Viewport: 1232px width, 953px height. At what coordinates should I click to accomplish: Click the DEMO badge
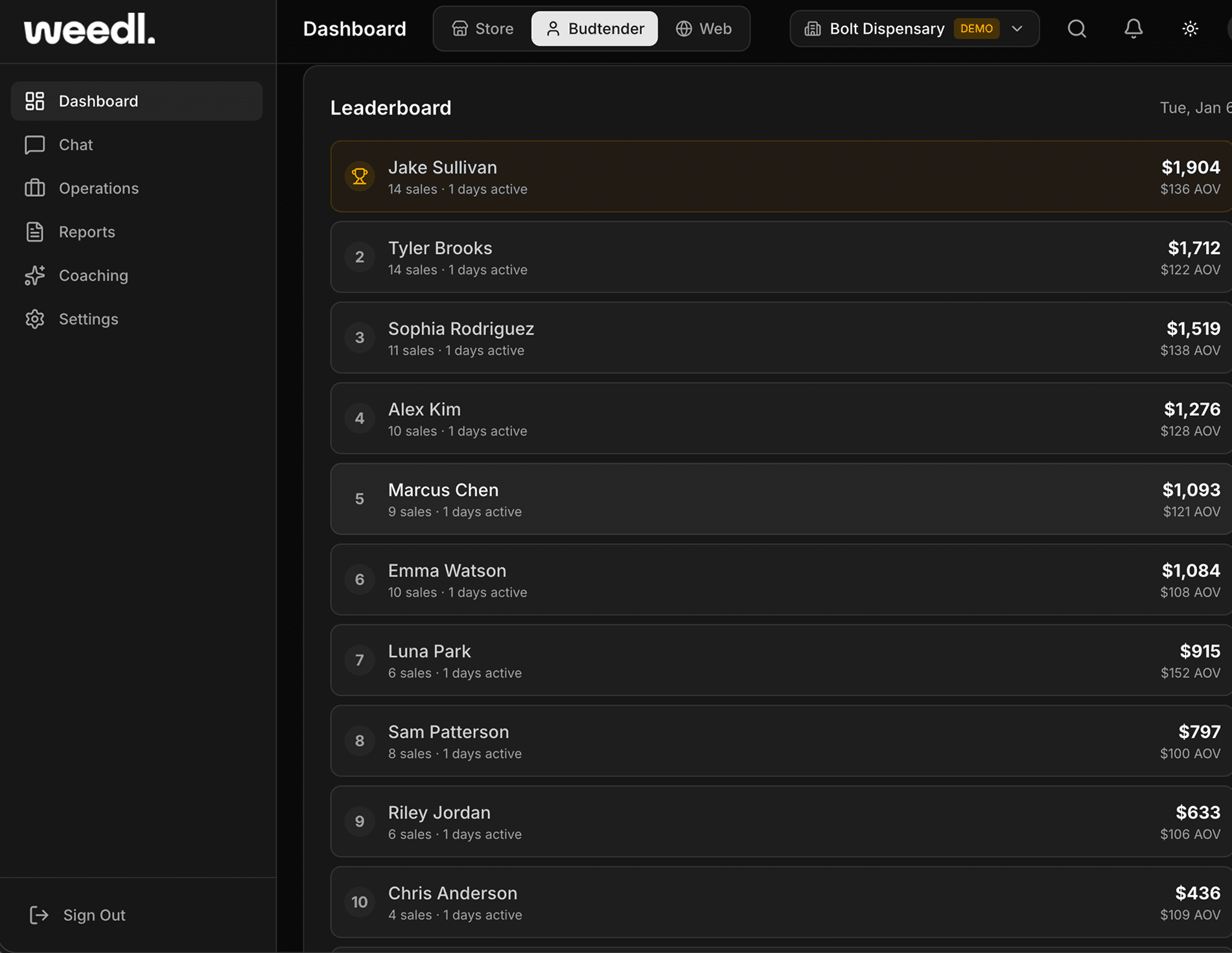pos(976,29)
